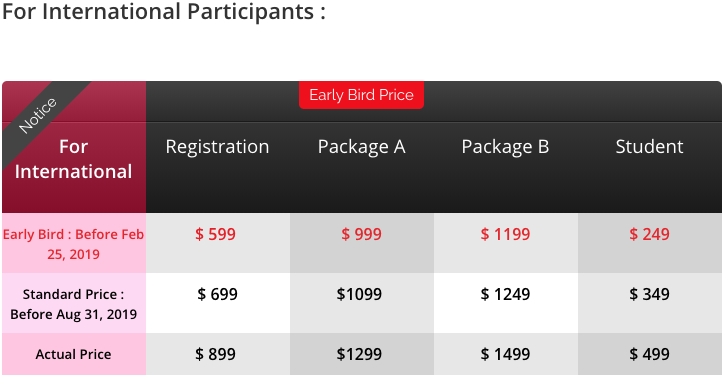This screenshot has height=375, width=724.
Task: Click the $ 1199 early bird Package B price
Action: 505,234
